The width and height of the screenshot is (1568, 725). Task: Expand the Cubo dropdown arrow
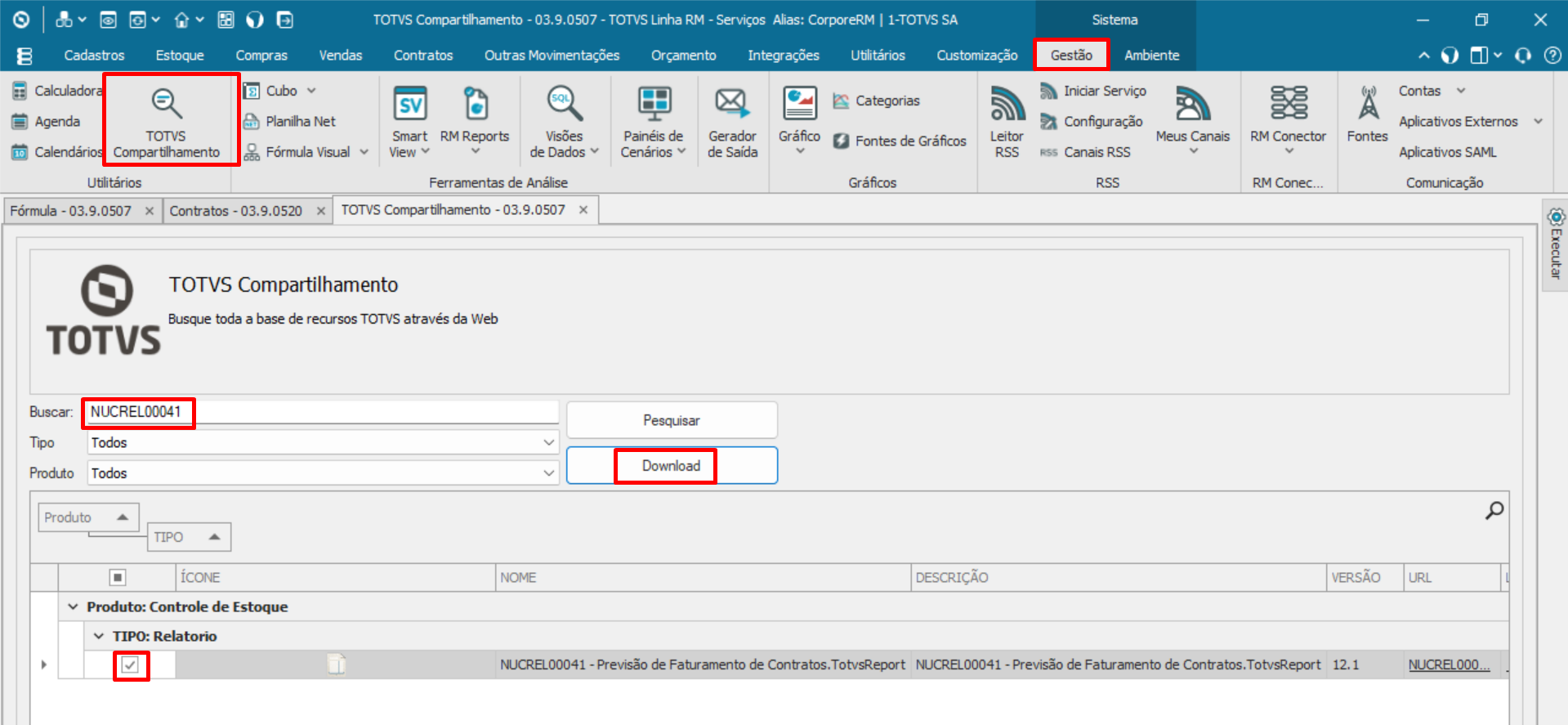(x=311, y=91)
